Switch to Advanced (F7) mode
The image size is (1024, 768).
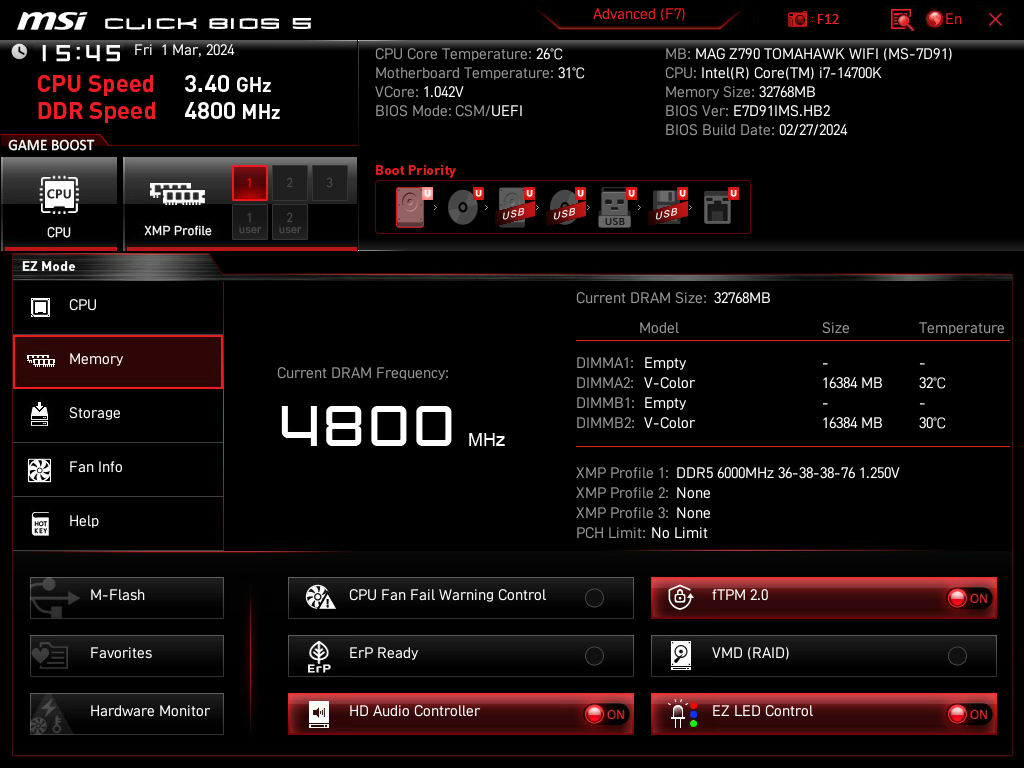[x=639, y=14]
